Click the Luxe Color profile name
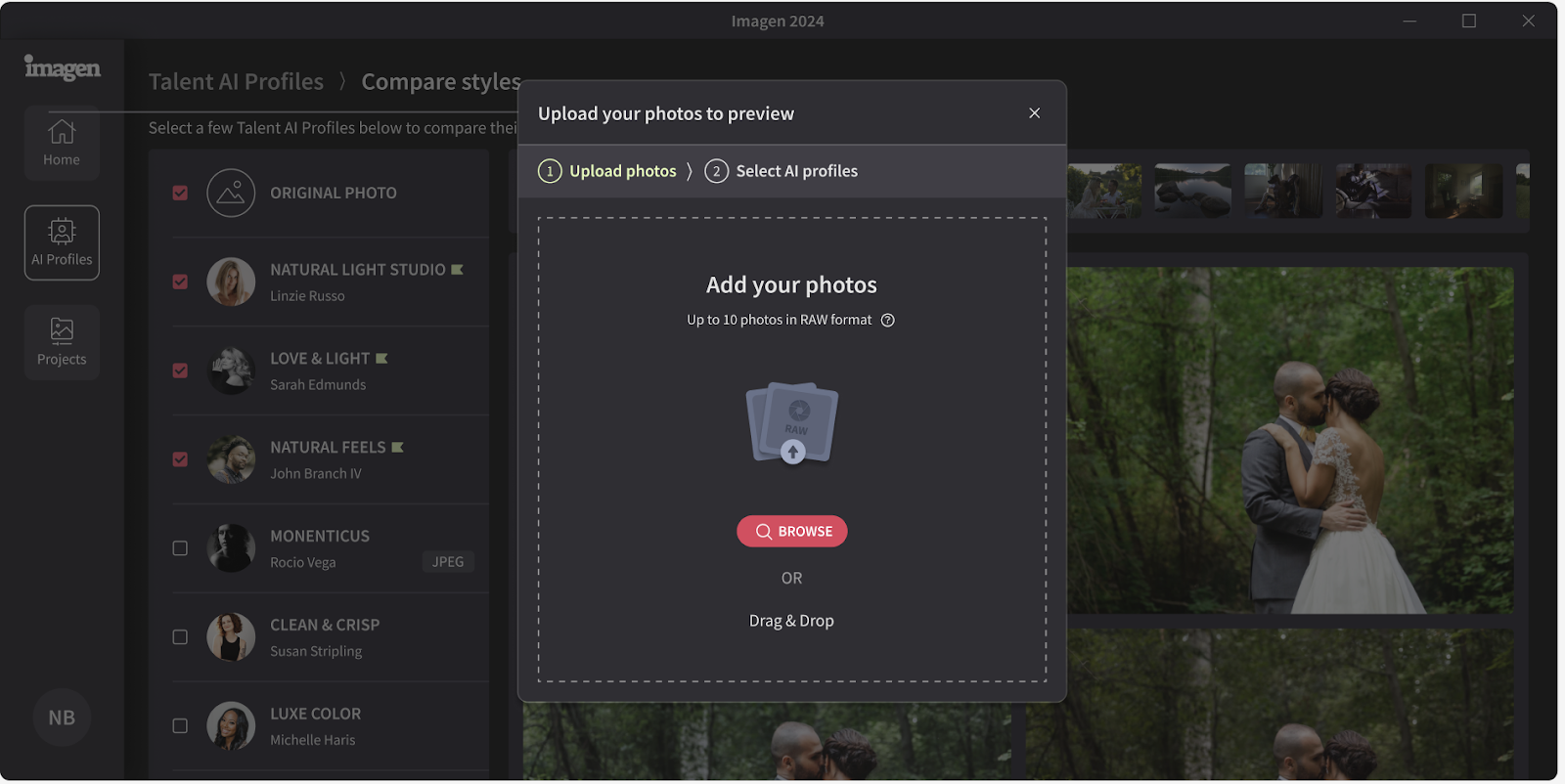 (x=316, y=714)
